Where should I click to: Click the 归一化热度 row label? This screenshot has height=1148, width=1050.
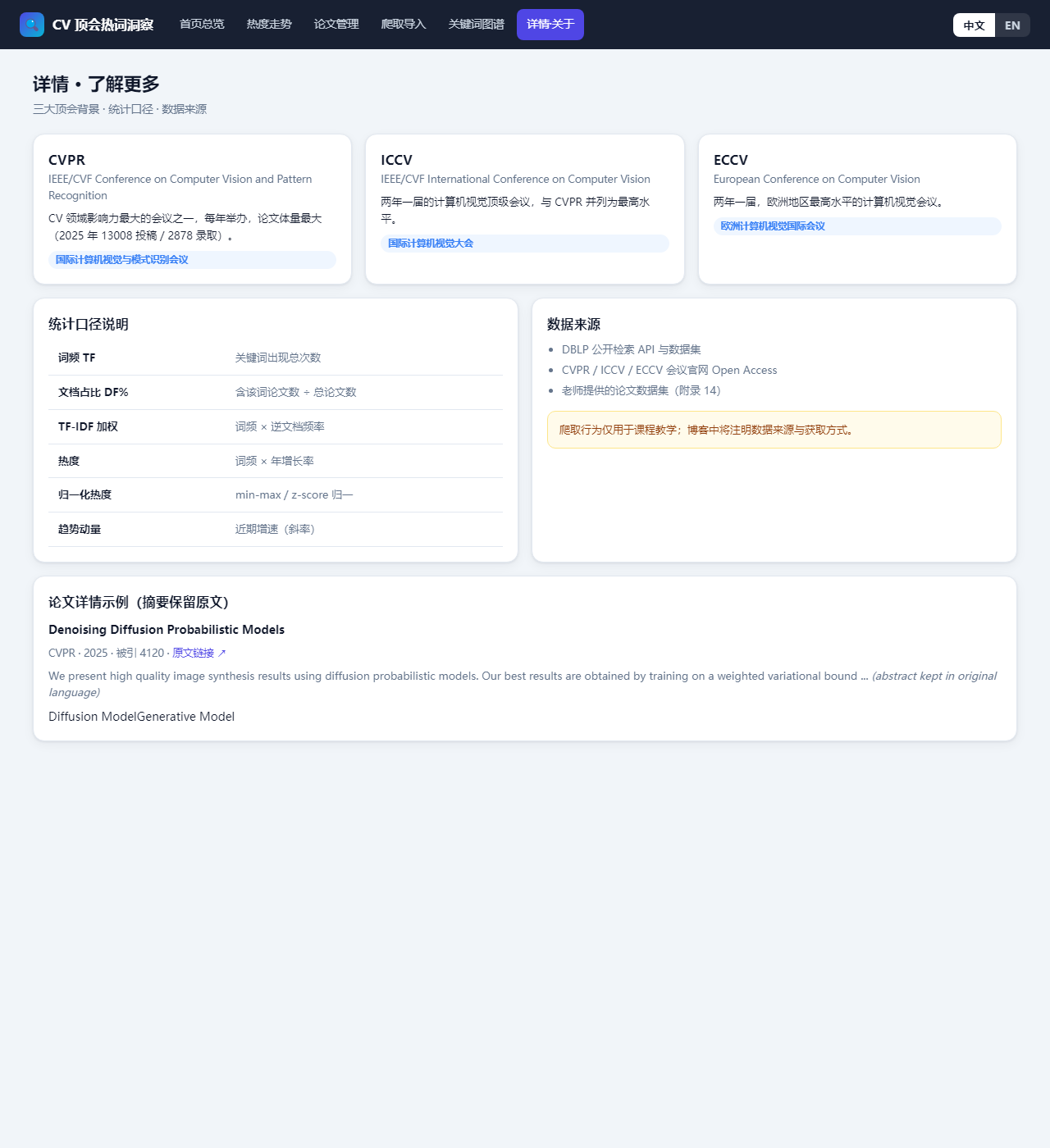click(84, 494)
